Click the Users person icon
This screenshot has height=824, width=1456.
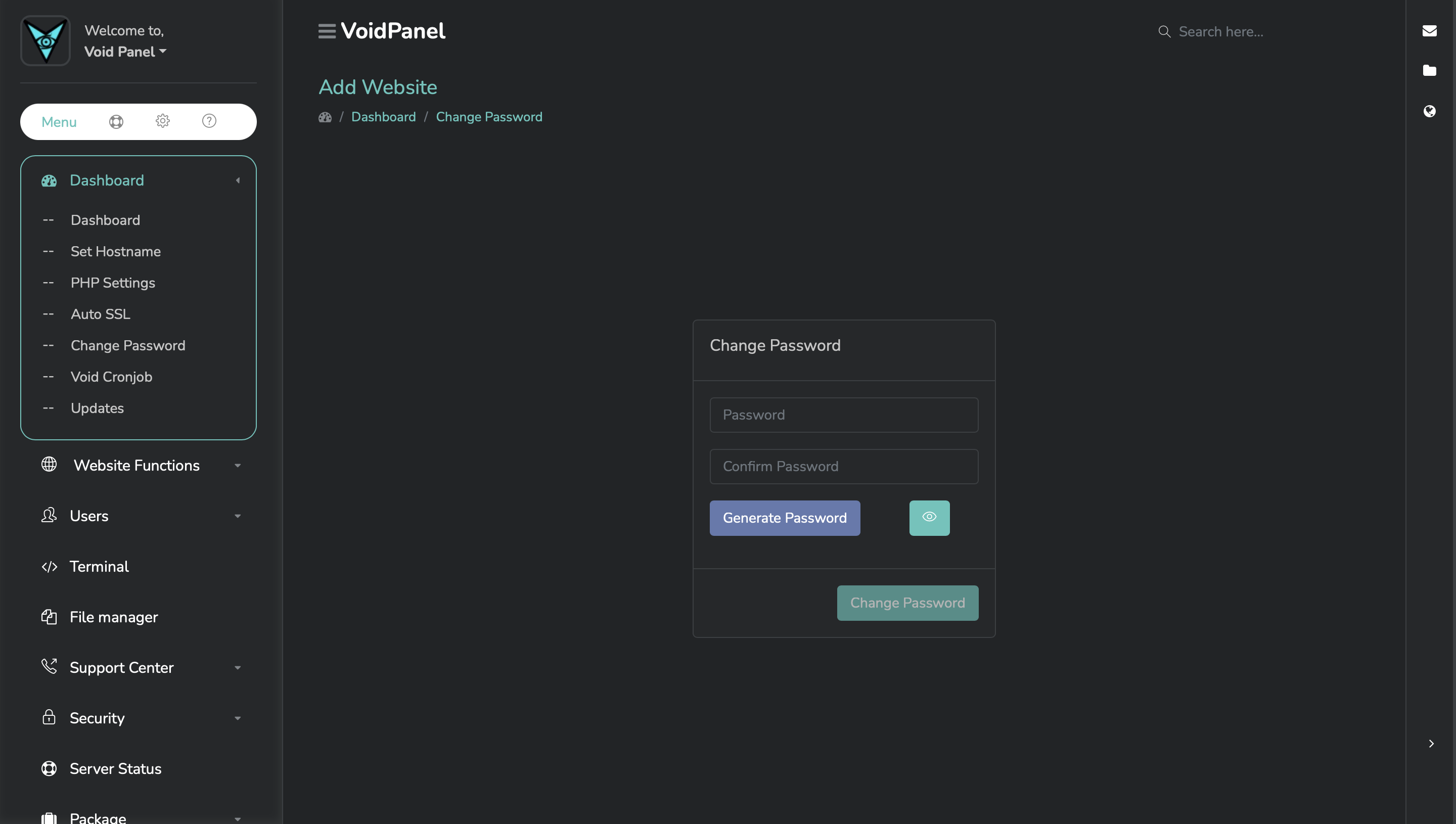49,515
